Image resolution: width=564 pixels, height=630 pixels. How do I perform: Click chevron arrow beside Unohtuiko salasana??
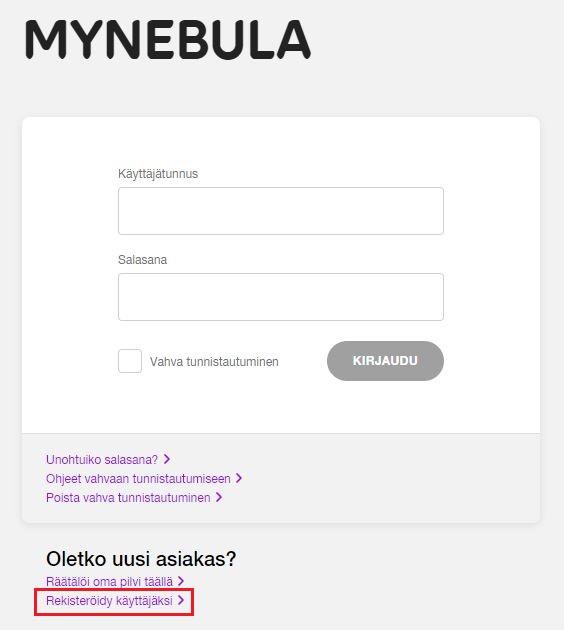(x=167, y=459)
